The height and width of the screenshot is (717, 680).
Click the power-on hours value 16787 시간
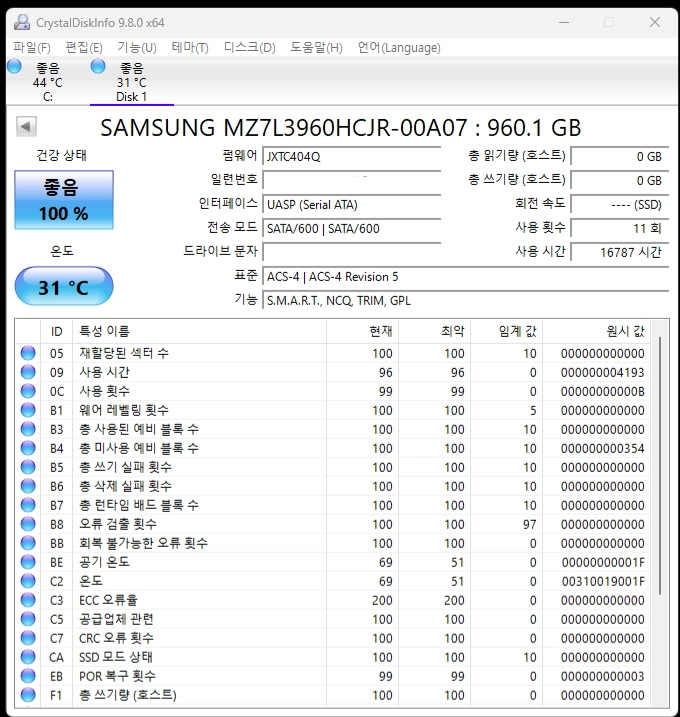click(x=620, y=252)
